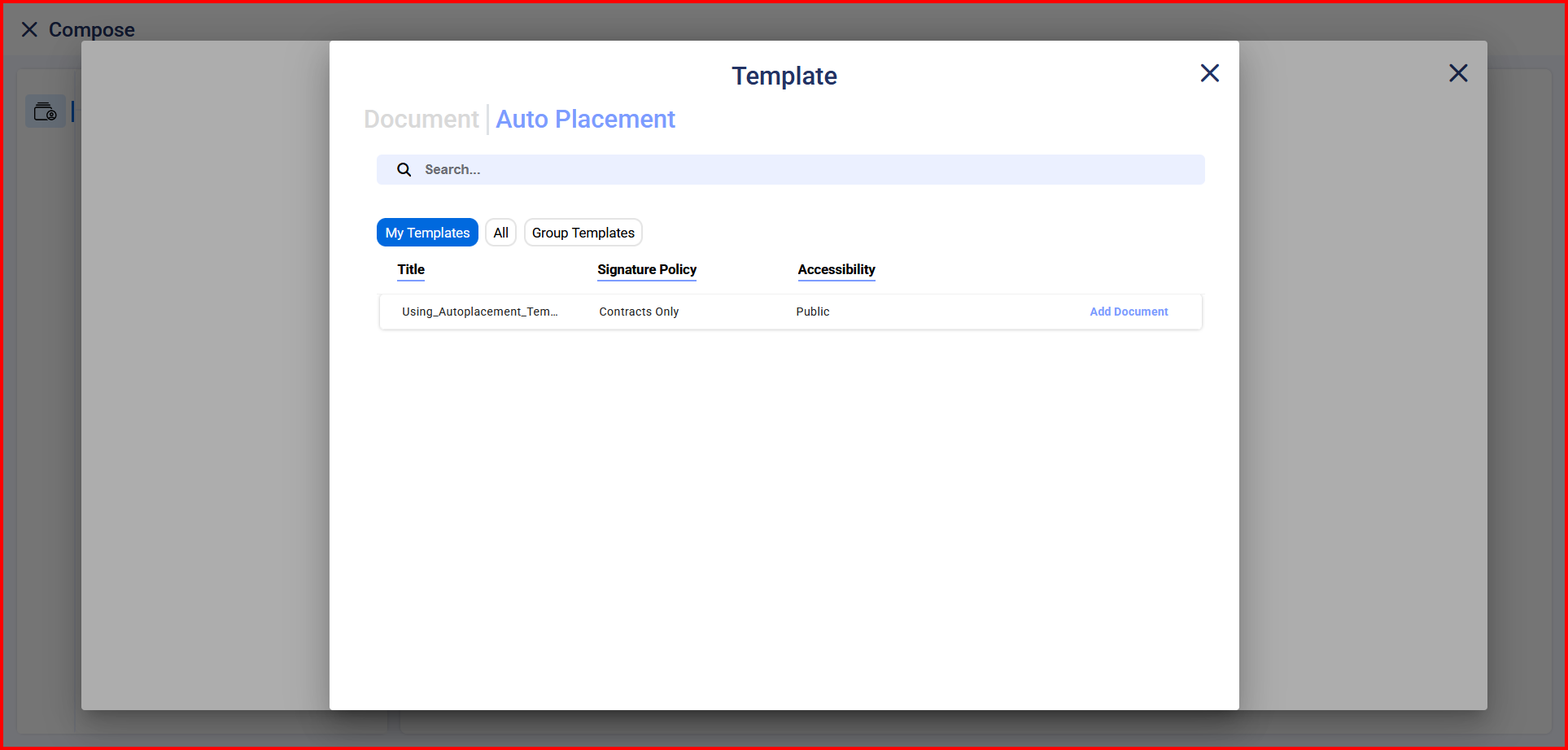Close the Template dialog
The height and width of the screenshot is (750, 1568).
pos(1209,73)
